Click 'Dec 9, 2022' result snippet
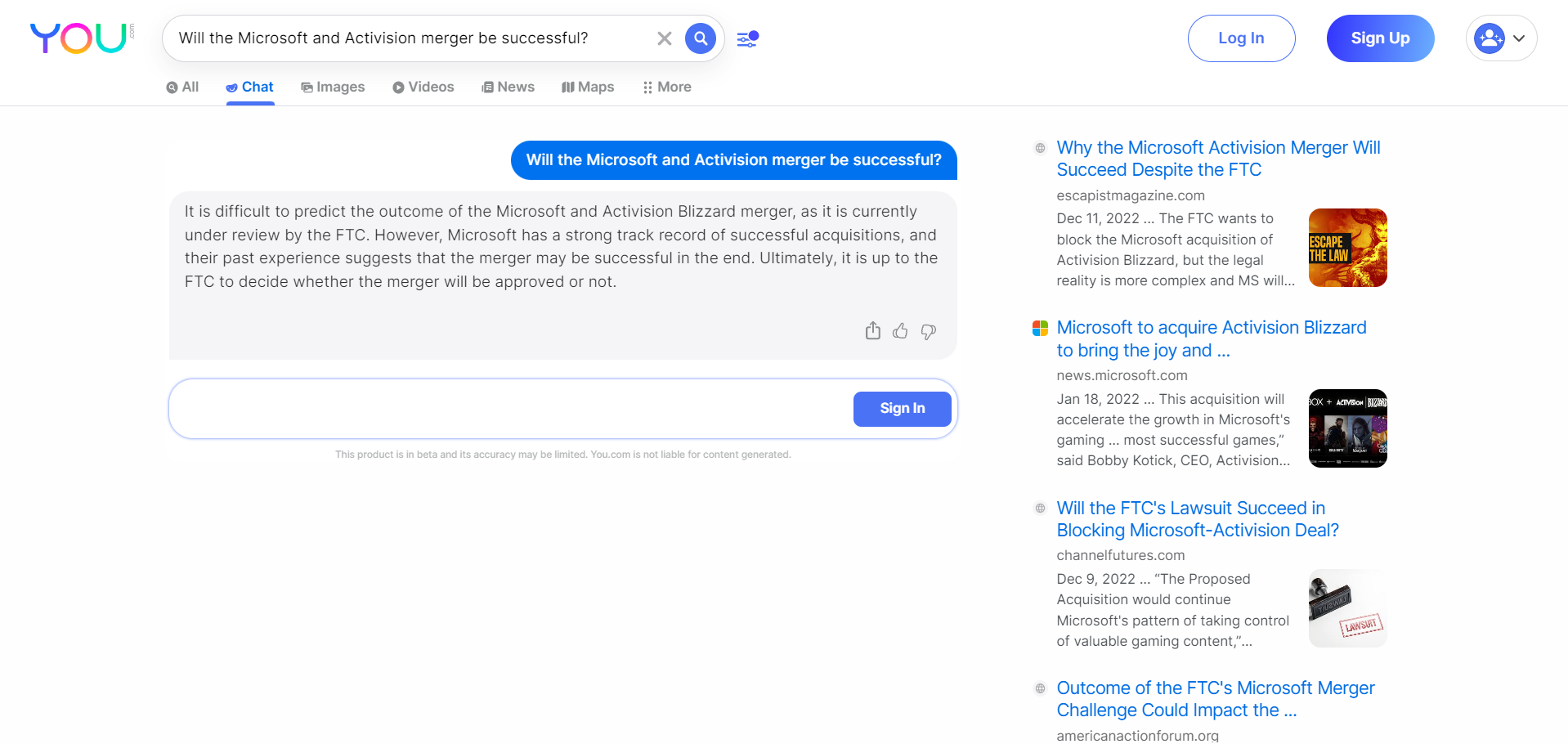The height and width of the screenshot is (744, 1568). pos(1173,610)
